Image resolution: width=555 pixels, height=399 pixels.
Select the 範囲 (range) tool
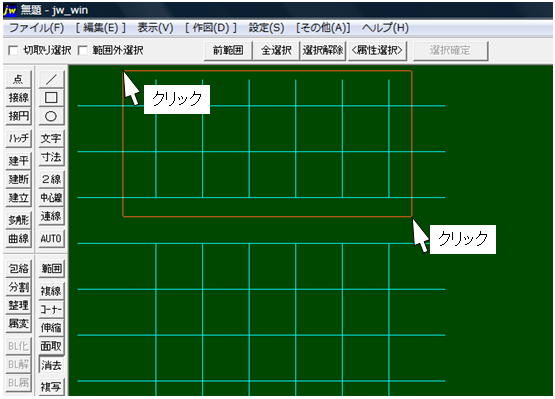coord(51,269)
